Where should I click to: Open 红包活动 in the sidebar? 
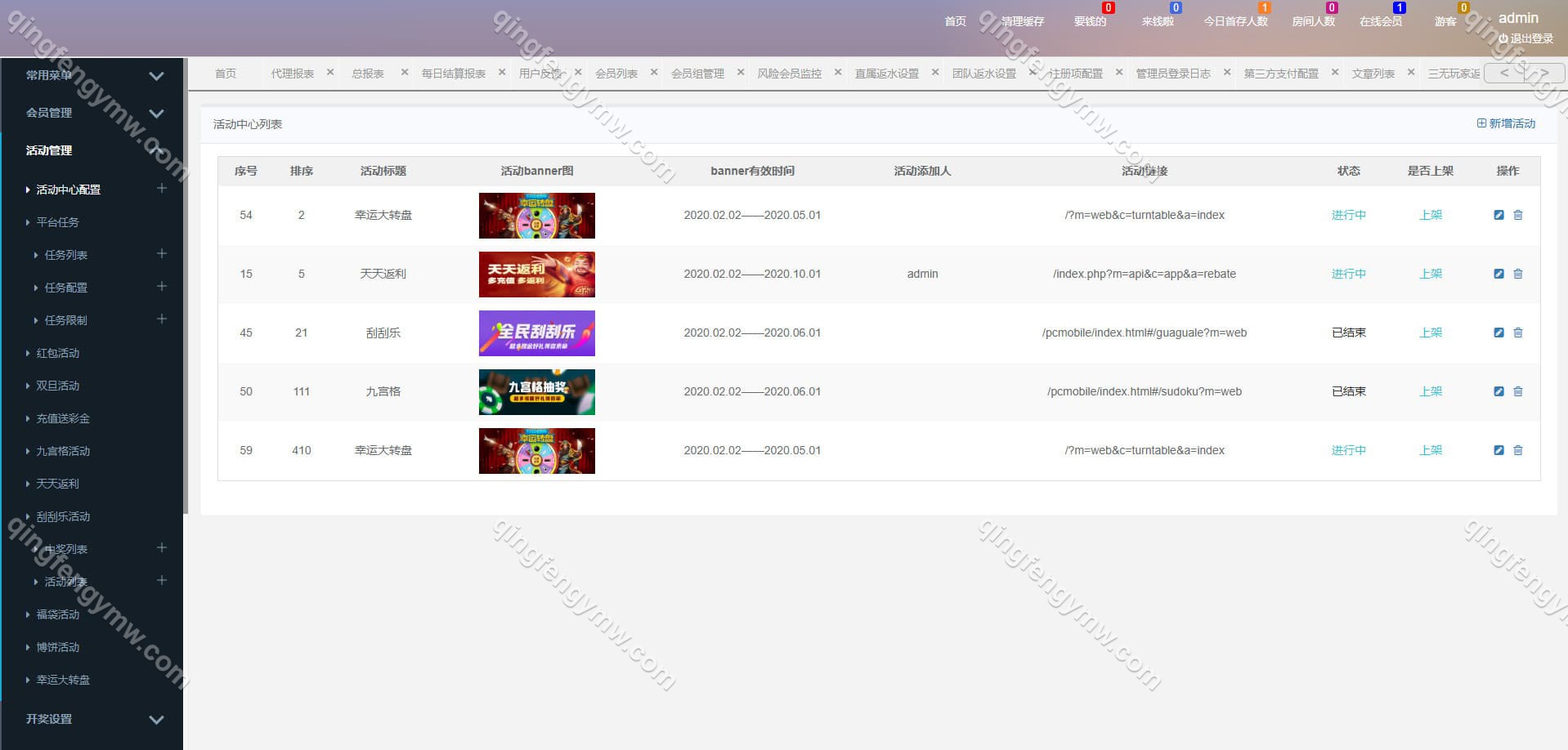pyautogui.click(x=58, y=353)
